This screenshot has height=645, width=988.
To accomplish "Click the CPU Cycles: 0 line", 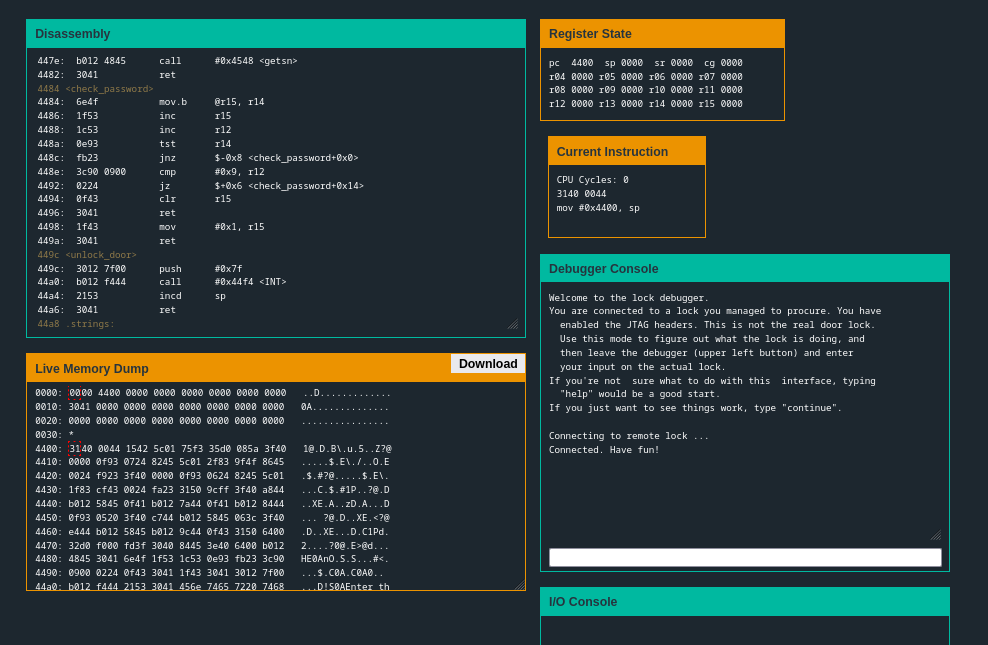I will pos(592,180).
